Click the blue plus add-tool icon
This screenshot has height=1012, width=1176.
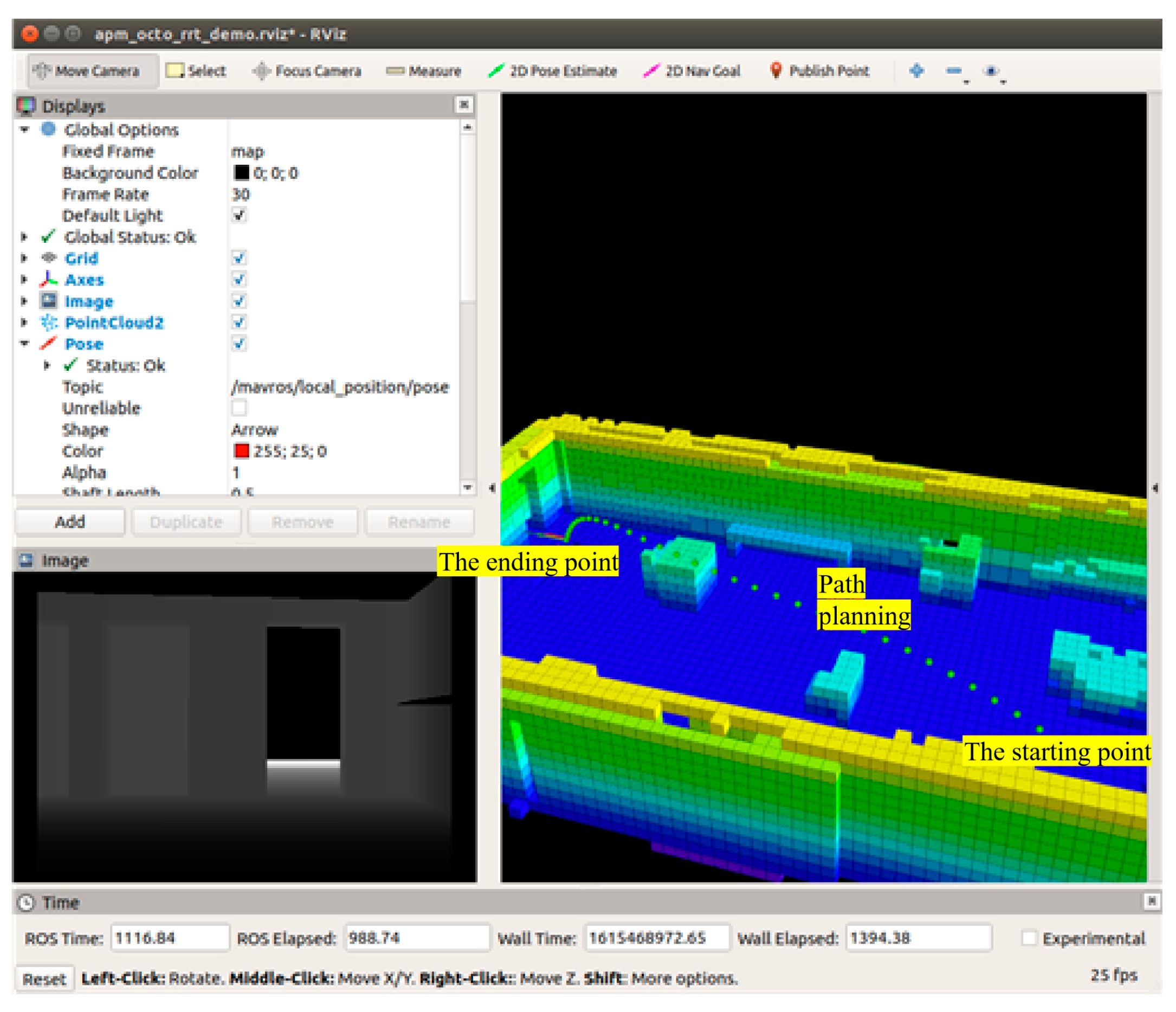[916, 71]
